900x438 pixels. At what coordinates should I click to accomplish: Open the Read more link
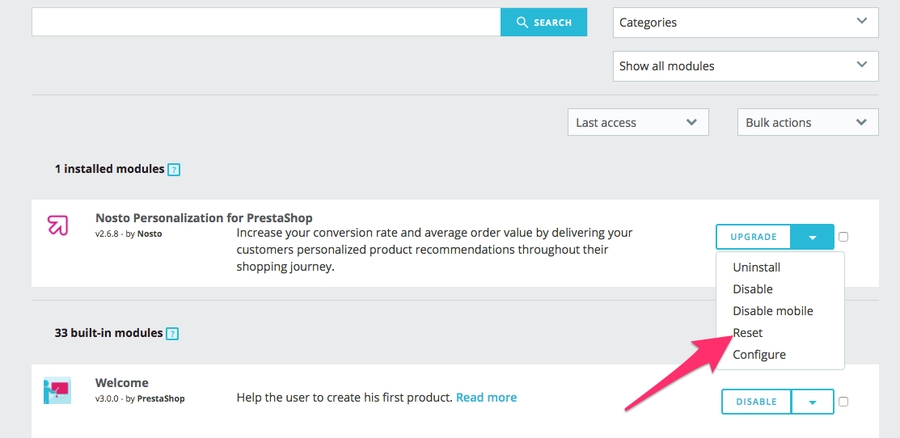click(486, 398)
